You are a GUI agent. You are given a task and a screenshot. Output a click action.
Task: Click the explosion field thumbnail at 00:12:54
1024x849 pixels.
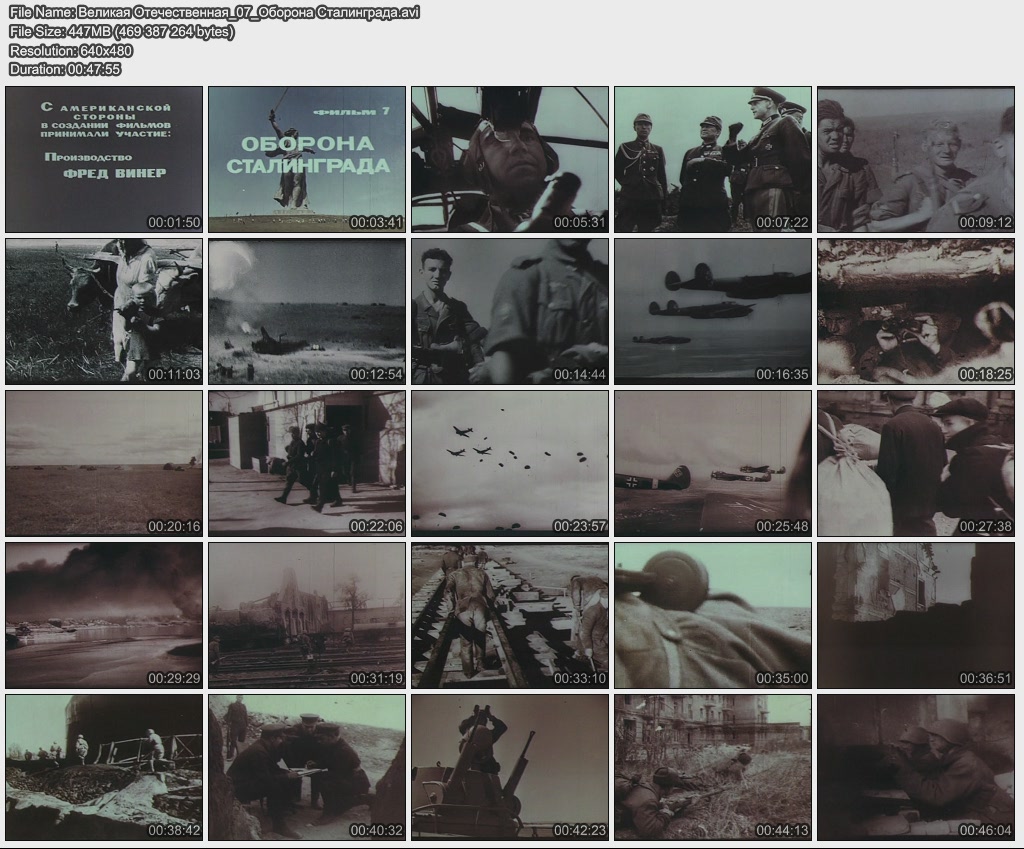coord(307,311)
